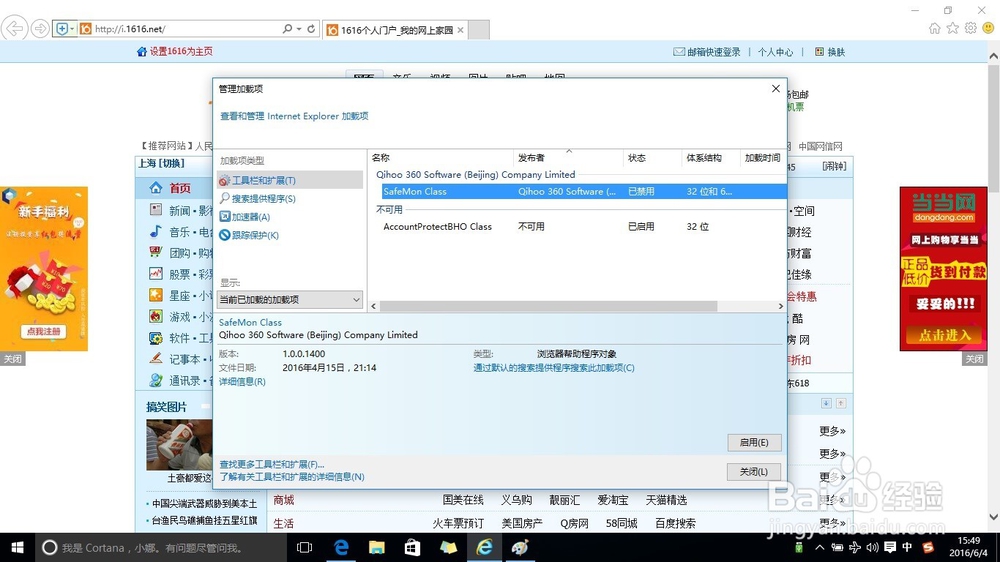Open File Explorer from taskbar

pos(377,547)
